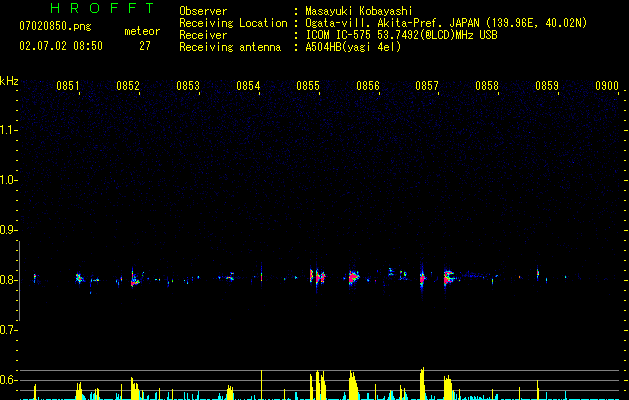Screen dimensions: 629x400
Task: Click the 1.0 kHz axis label
Action: coord(8,180)
